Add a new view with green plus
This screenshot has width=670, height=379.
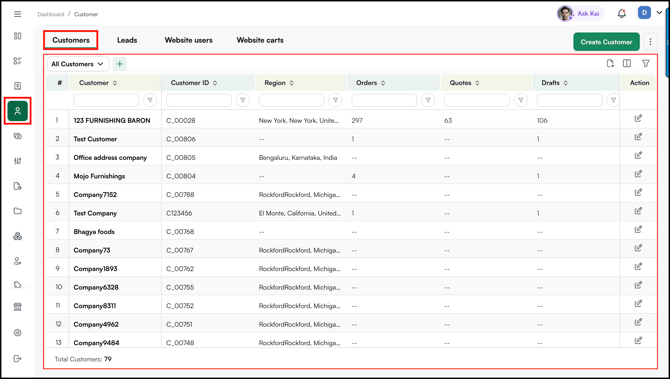(120, 64)
